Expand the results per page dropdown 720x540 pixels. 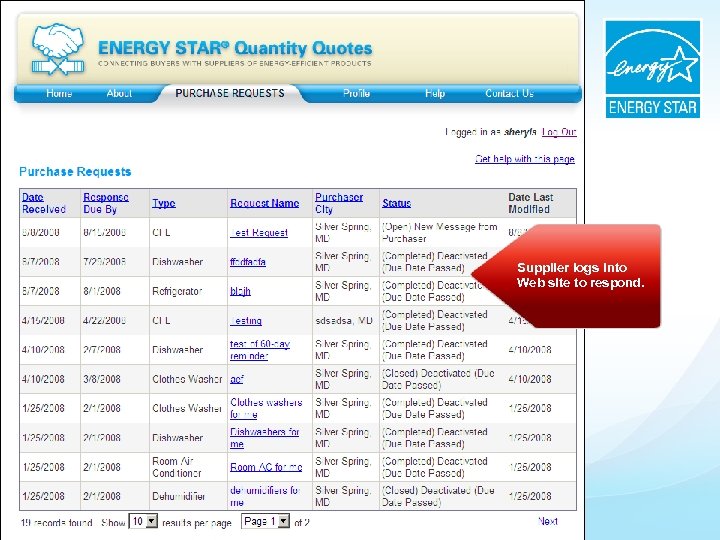(x=143, y=522)
